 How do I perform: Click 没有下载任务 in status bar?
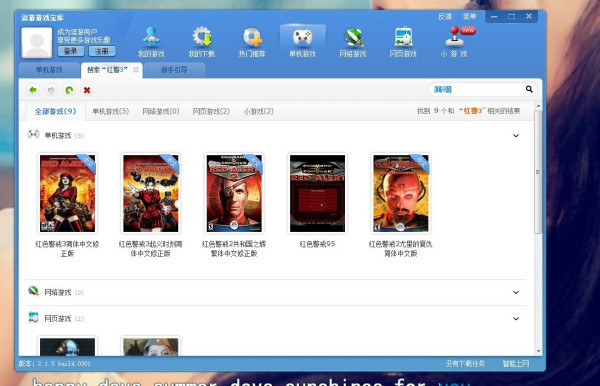[x=465, y=363]
